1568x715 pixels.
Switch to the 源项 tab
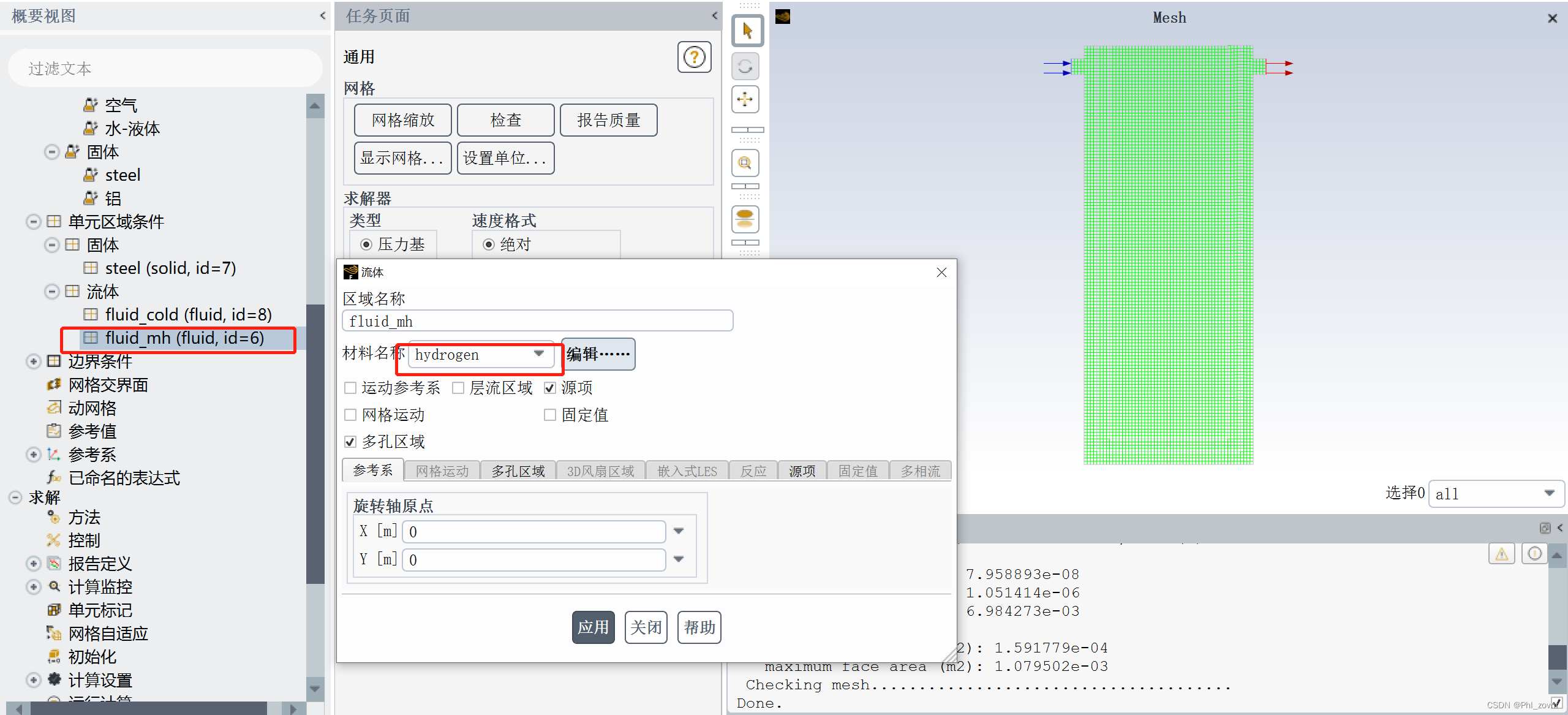coord(802,471)
